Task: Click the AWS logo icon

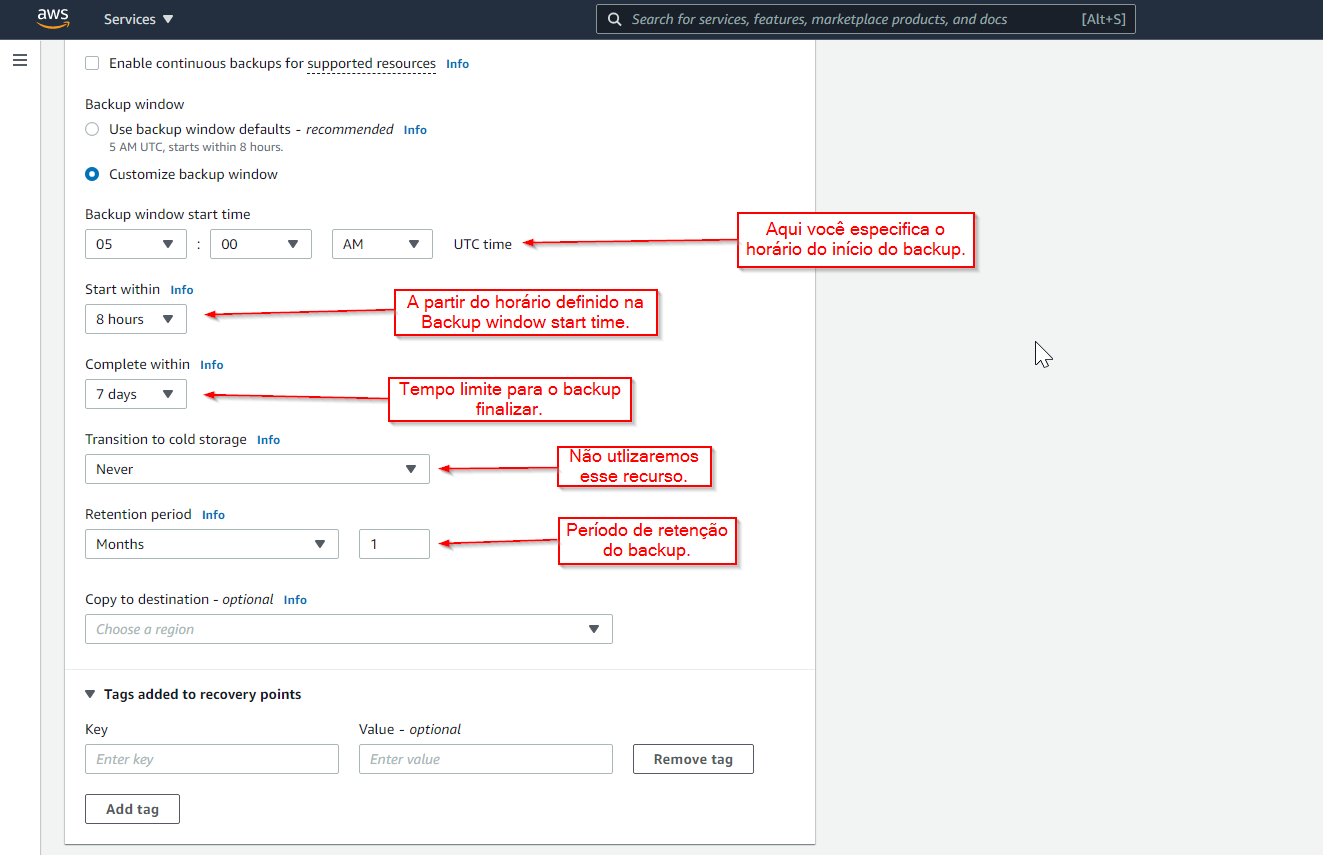Action: (53, 19)
